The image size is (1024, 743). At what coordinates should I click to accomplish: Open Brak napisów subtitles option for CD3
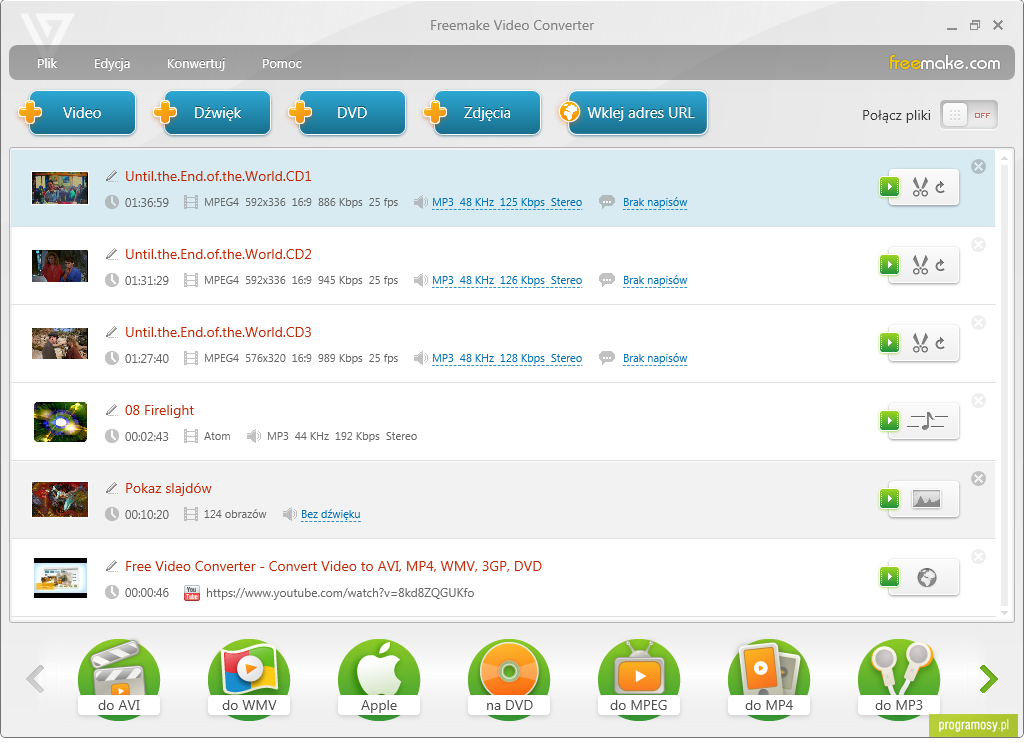click(655, 358)
